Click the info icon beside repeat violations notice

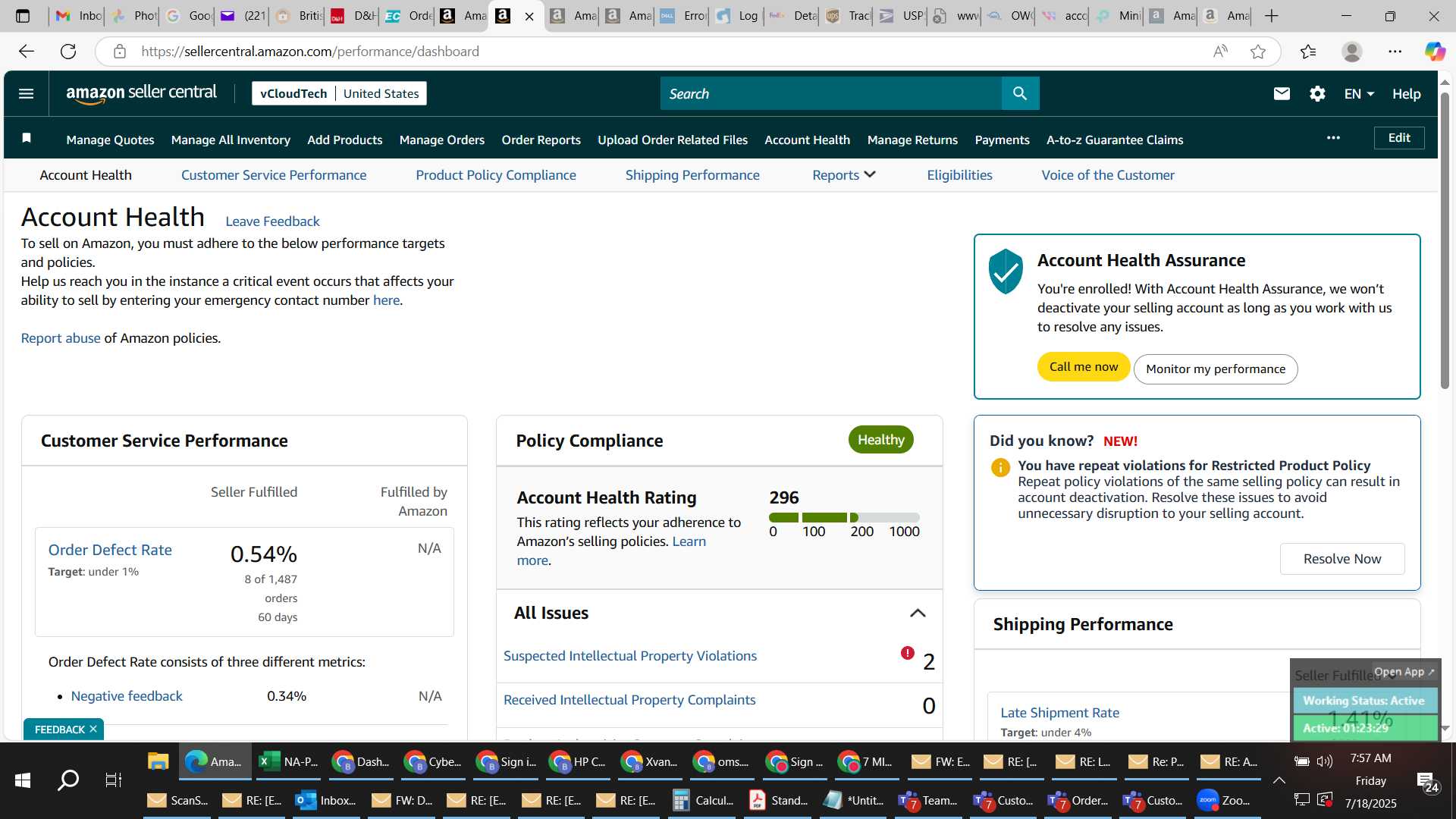[1000, 467]
